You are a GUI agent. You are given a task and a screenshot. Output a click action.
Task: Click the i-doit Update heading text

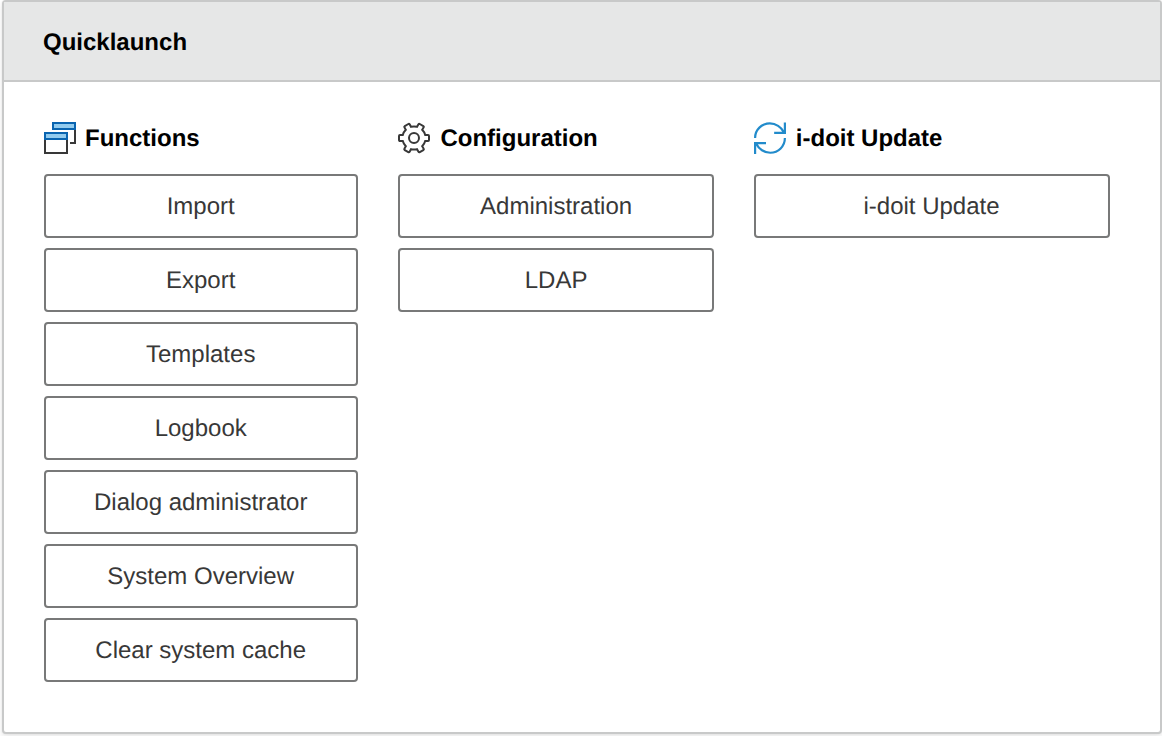pyautogui.click(x=869, y=138)
